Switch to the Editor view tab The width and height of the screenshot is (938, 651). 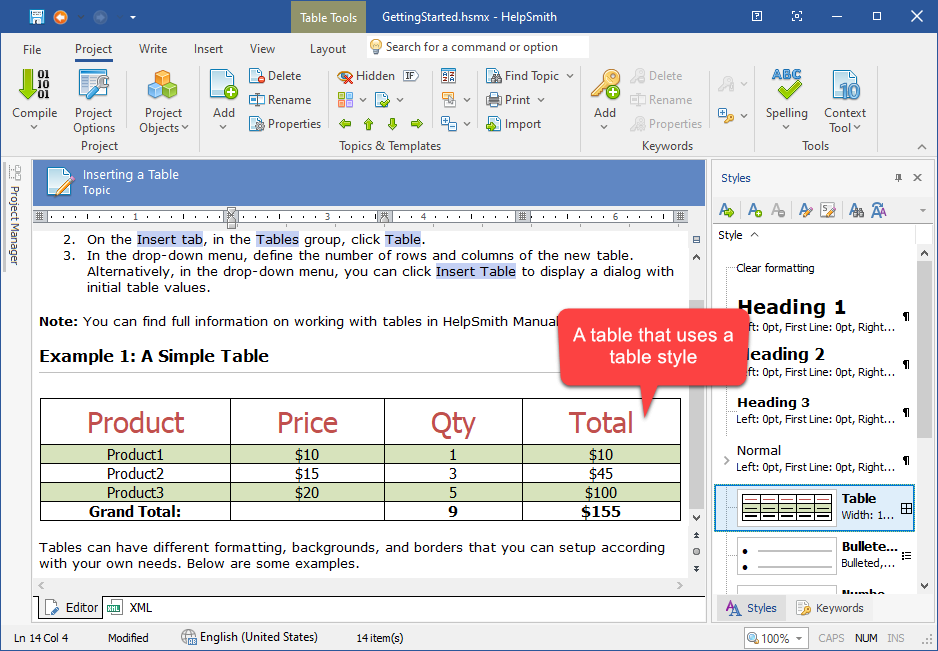click(x=71, y=608)
